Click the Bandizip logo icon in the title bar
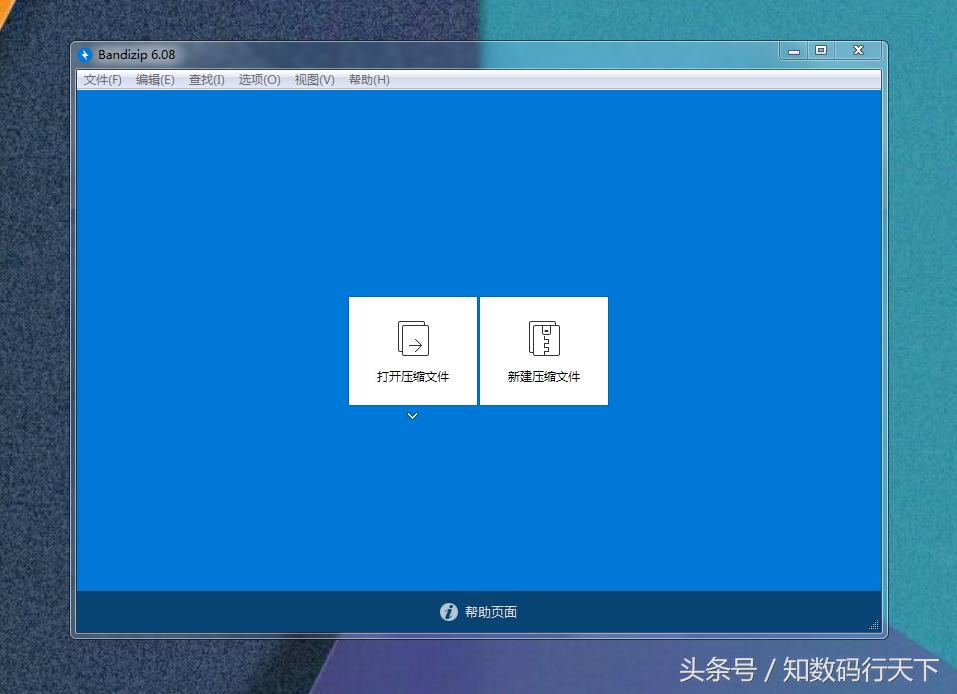 pyautogui.click(x=87, y=55)
